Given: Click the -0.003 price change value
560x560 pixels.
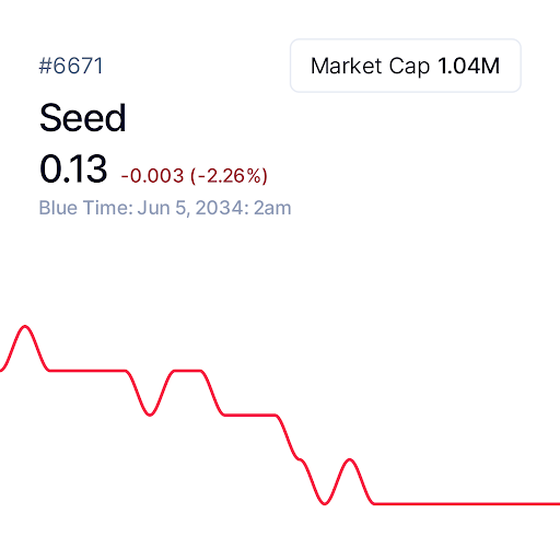Looking at the screenshot, I should pyautogui.click(x=152, y=176).
